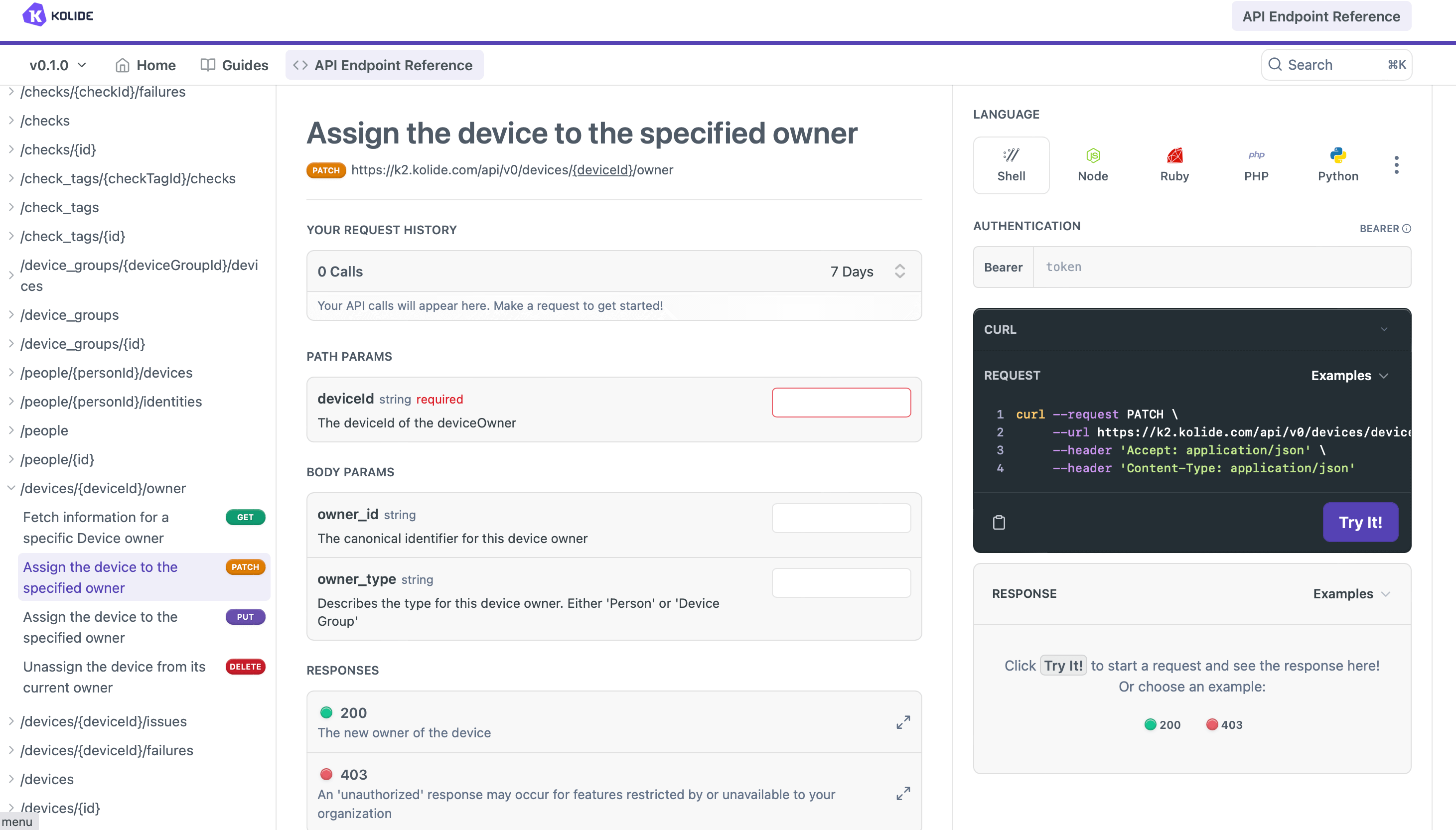Pick the PHP language icon

[1256, 165]
